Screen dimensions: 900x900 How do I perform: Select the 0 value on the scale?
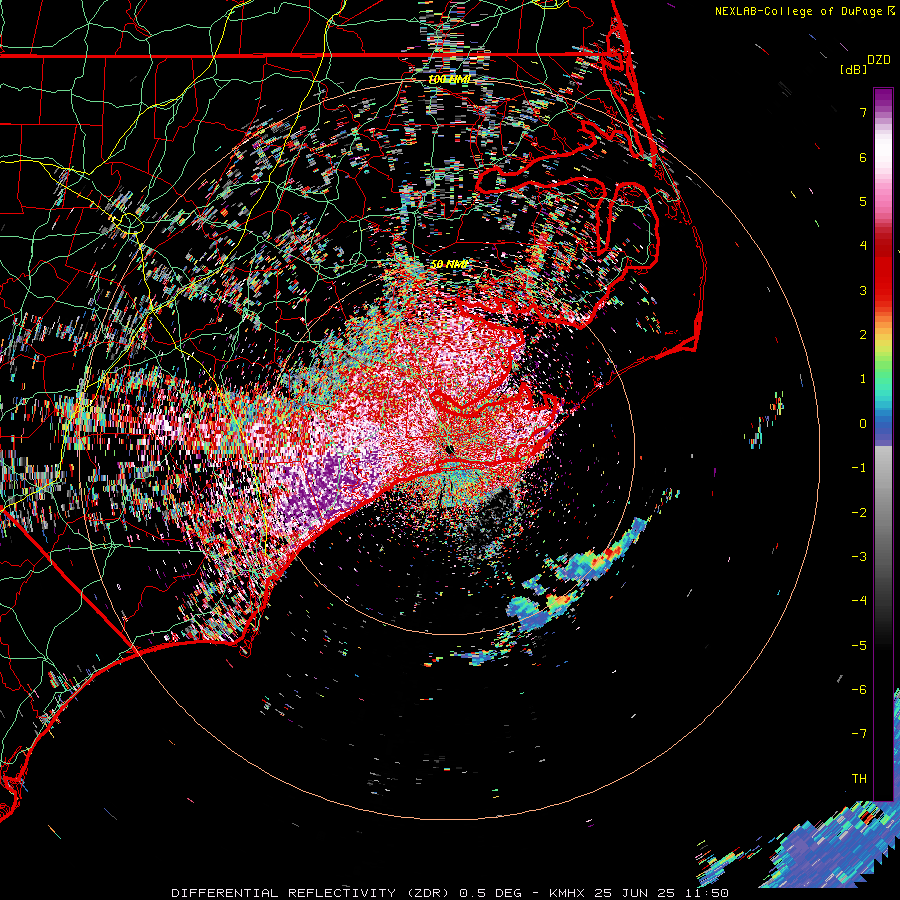coord(863,424)
